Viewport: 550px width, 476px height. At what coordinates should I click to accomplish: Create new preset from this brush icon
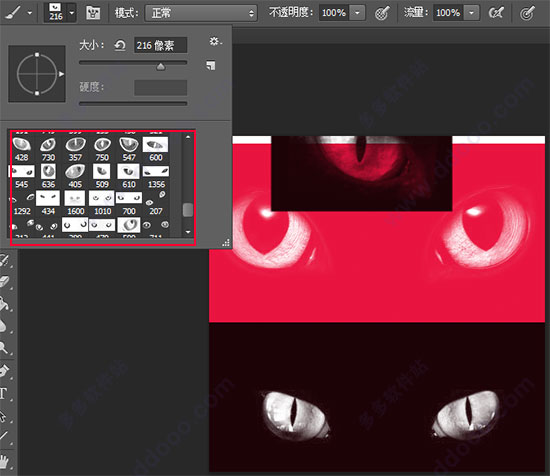pos(210,65)
